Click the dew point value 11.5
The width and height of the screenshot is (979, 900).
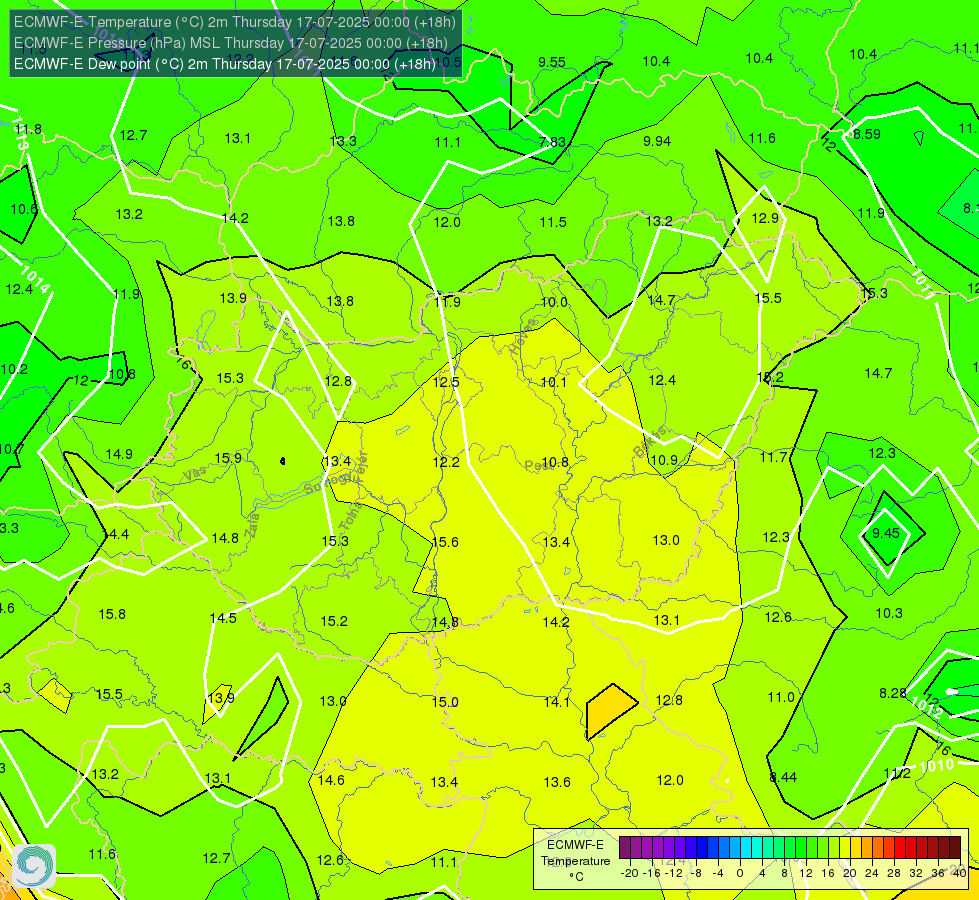click(553, 222)
